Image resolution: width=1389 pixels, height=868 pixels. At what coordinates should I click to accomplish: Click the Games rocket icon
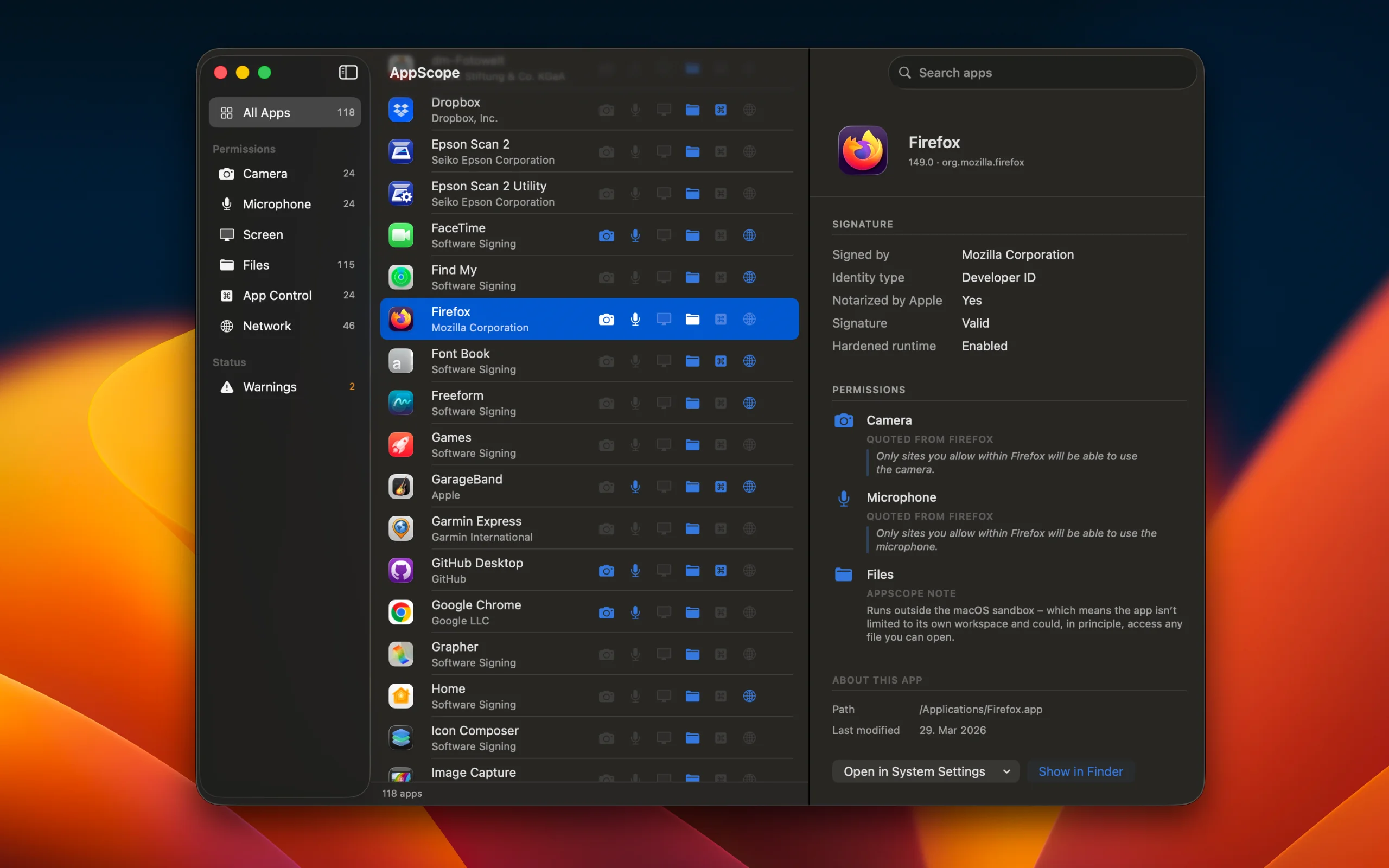[x=400, y=445]
